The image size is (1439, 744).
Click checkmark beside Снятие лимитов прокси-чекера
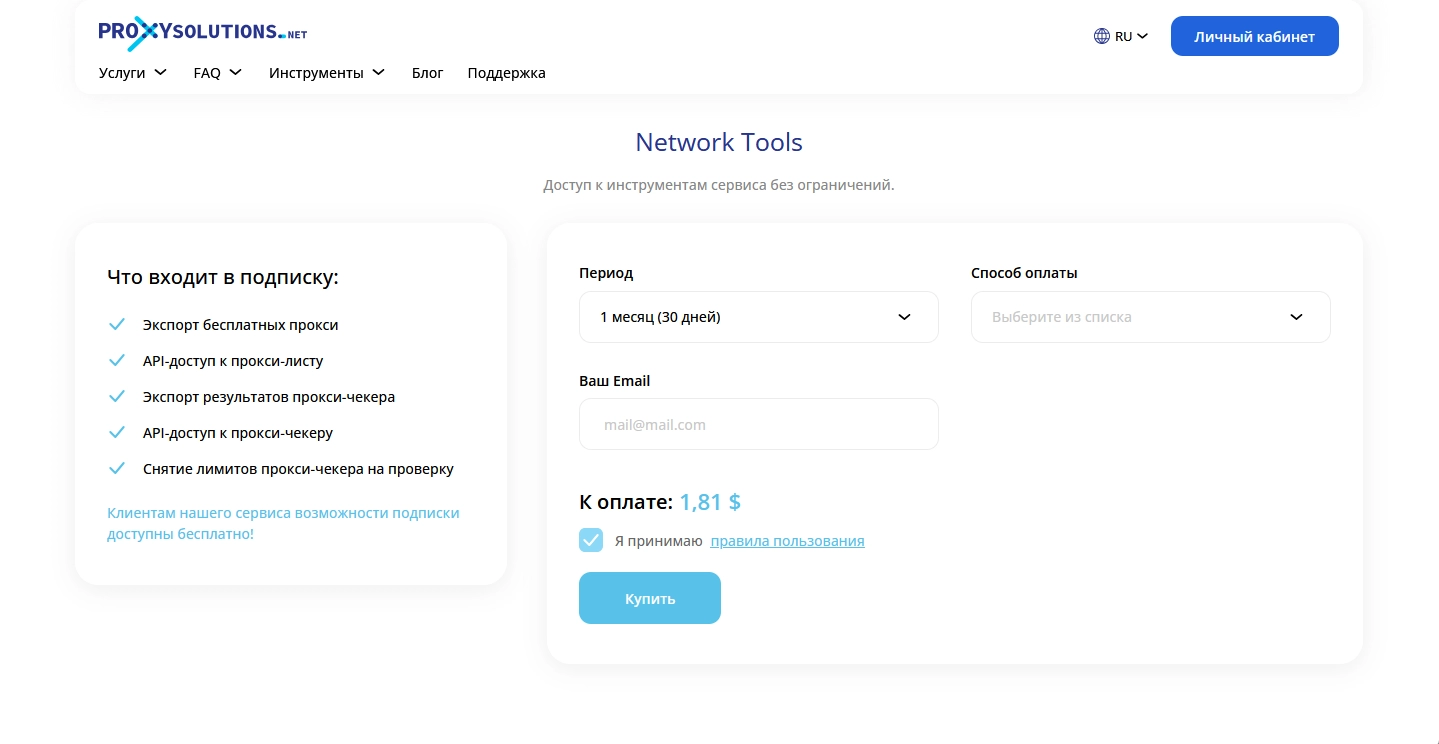[x=117, y=469]
